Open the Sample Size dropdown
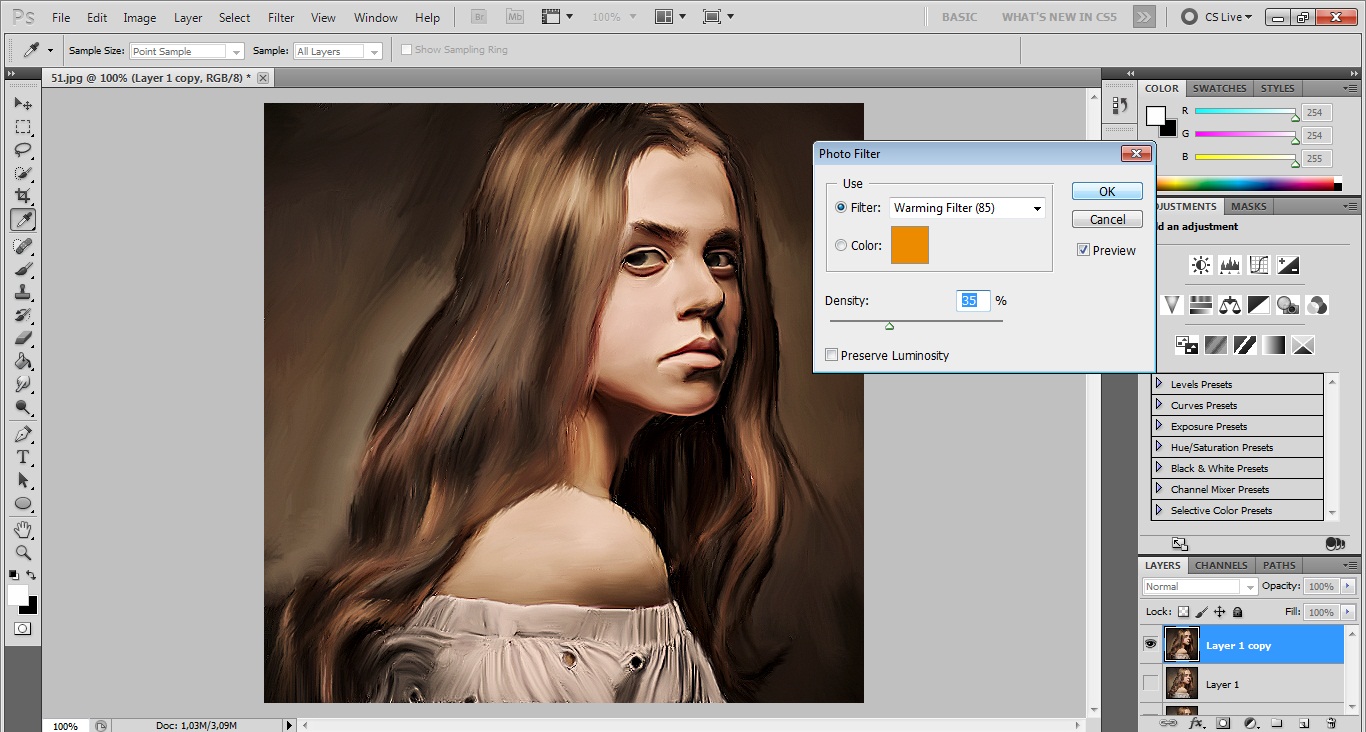The image size is (1366, 732). pos(187,51)
